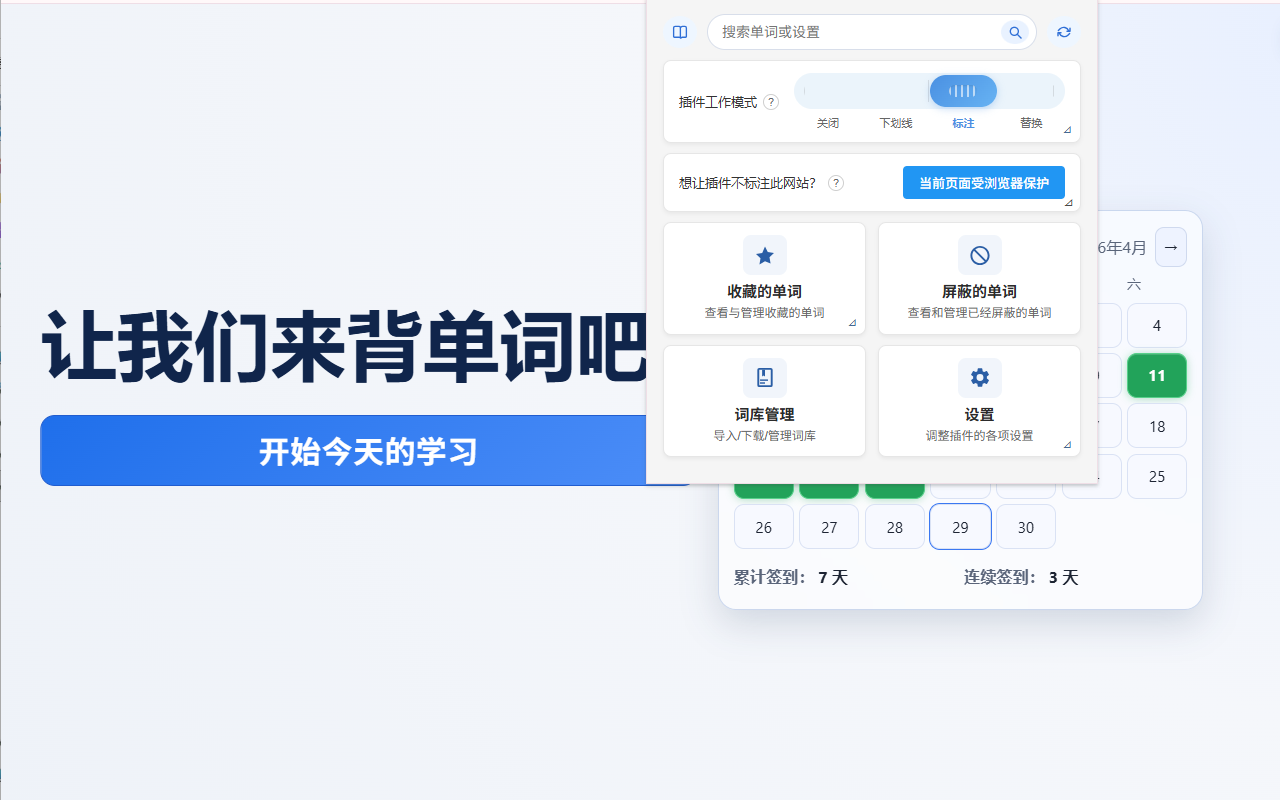Click the 让我们来背单词吧 heading
The height and width of the screenshot is (800, 1280).
[x=343, y=346]
